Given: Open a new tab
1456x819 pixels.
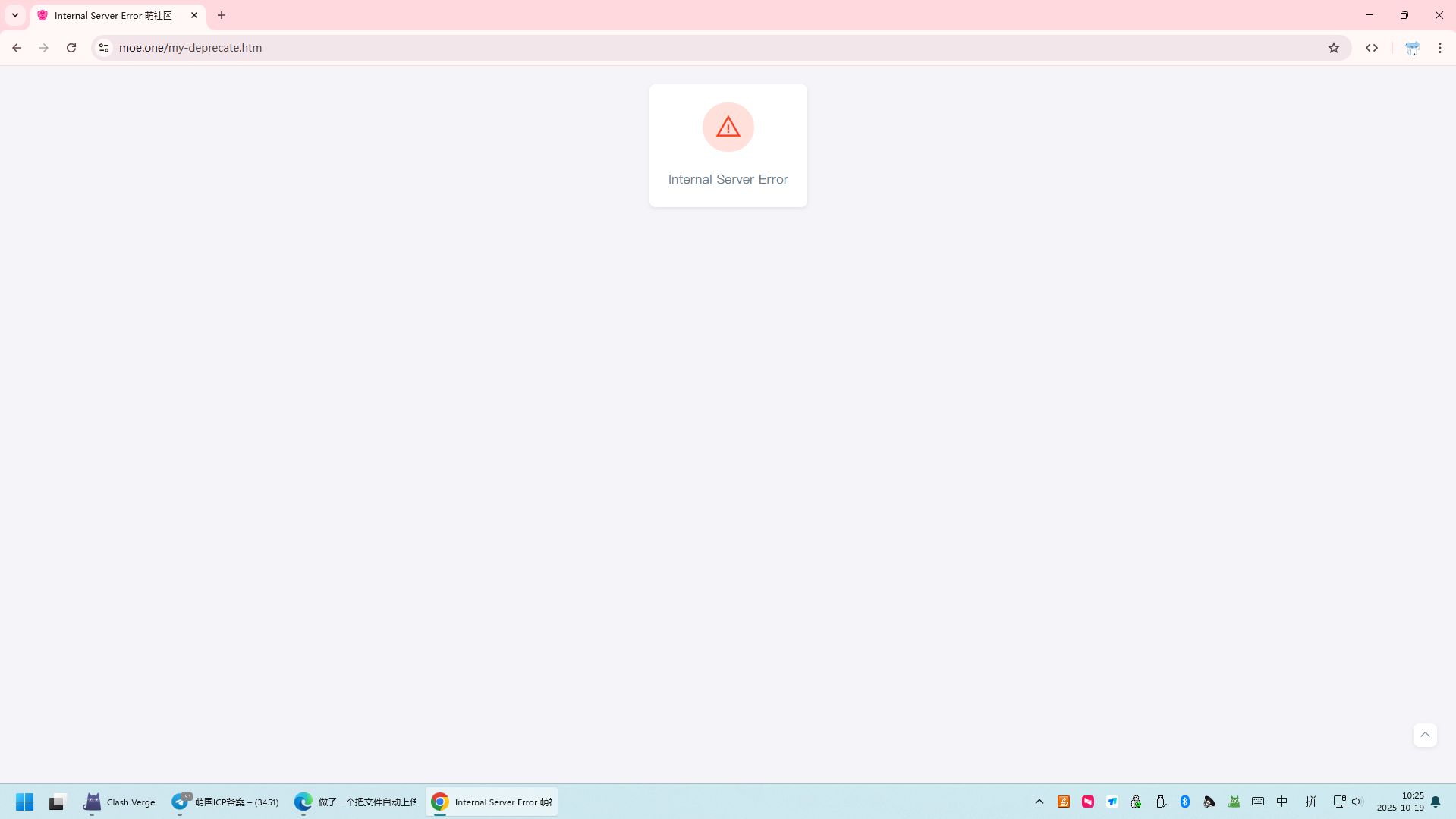Looking at the screenshot, I should point(222,15).
